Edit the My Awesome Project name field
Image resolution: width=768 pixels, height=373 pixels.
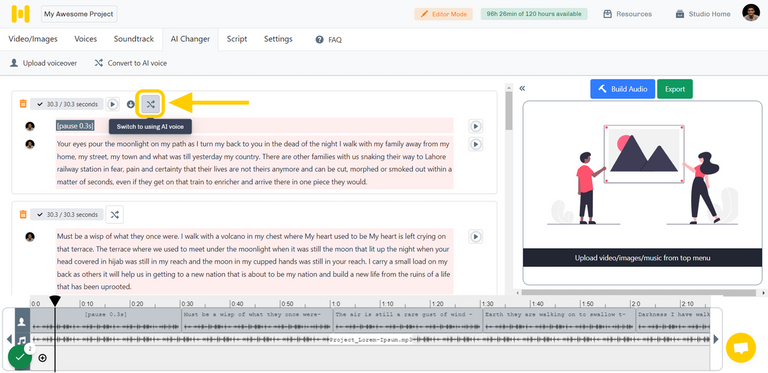(x=79, y=14)
